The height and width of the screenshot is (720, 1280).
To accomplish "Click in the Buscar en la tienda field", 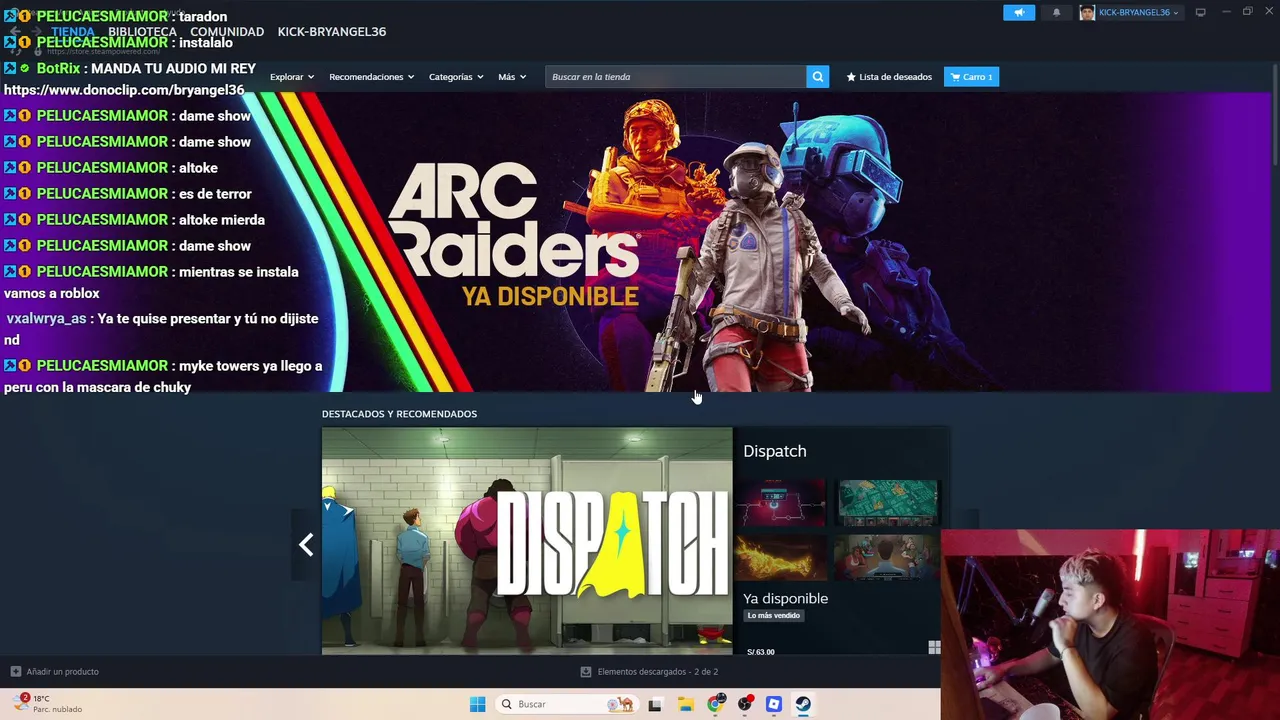I will click(676, 77).
